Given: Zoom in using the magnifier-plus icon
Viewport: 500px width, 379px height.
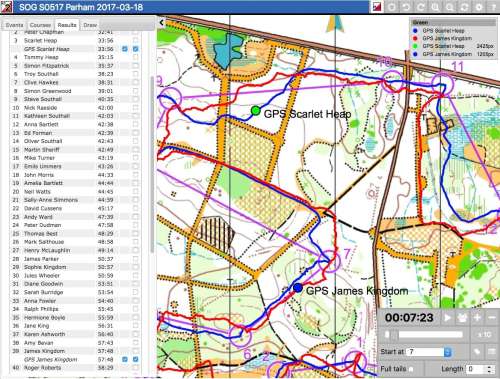Looking at the screenshot, I should (x=435, y=7).
